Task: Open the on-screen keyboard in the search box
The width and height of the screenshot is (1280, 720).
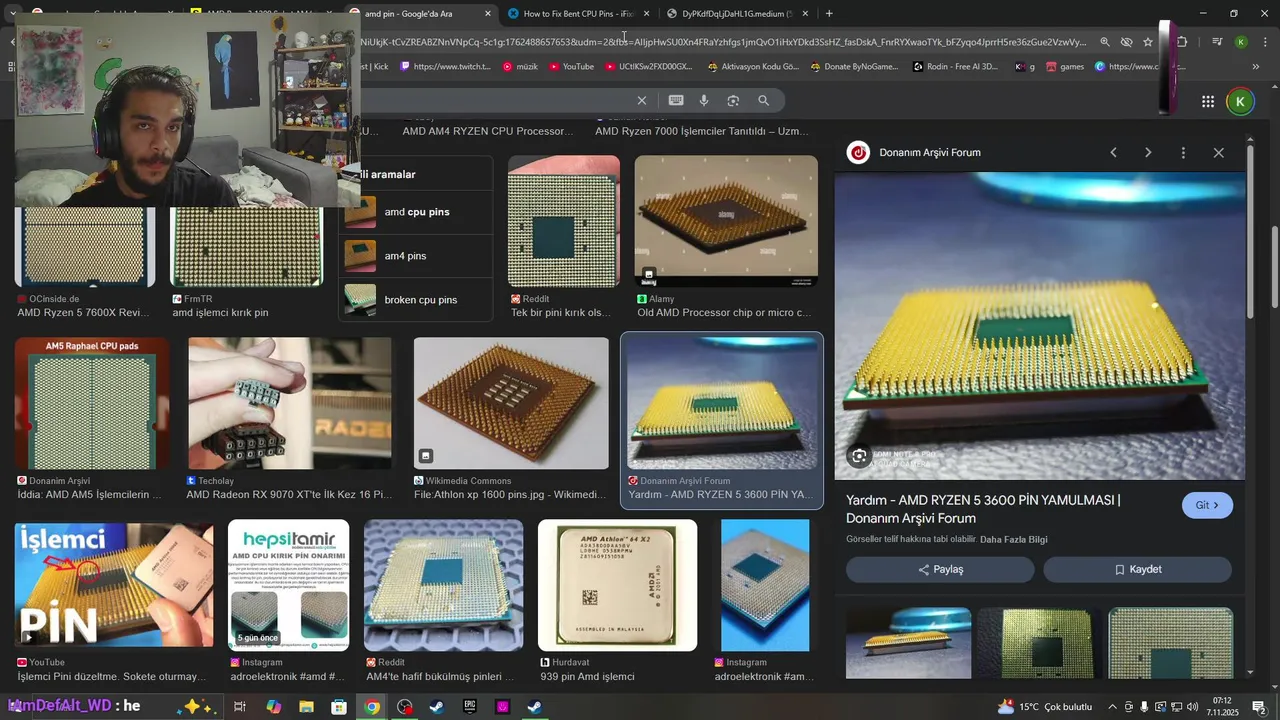Action: [x=676, y=100]
